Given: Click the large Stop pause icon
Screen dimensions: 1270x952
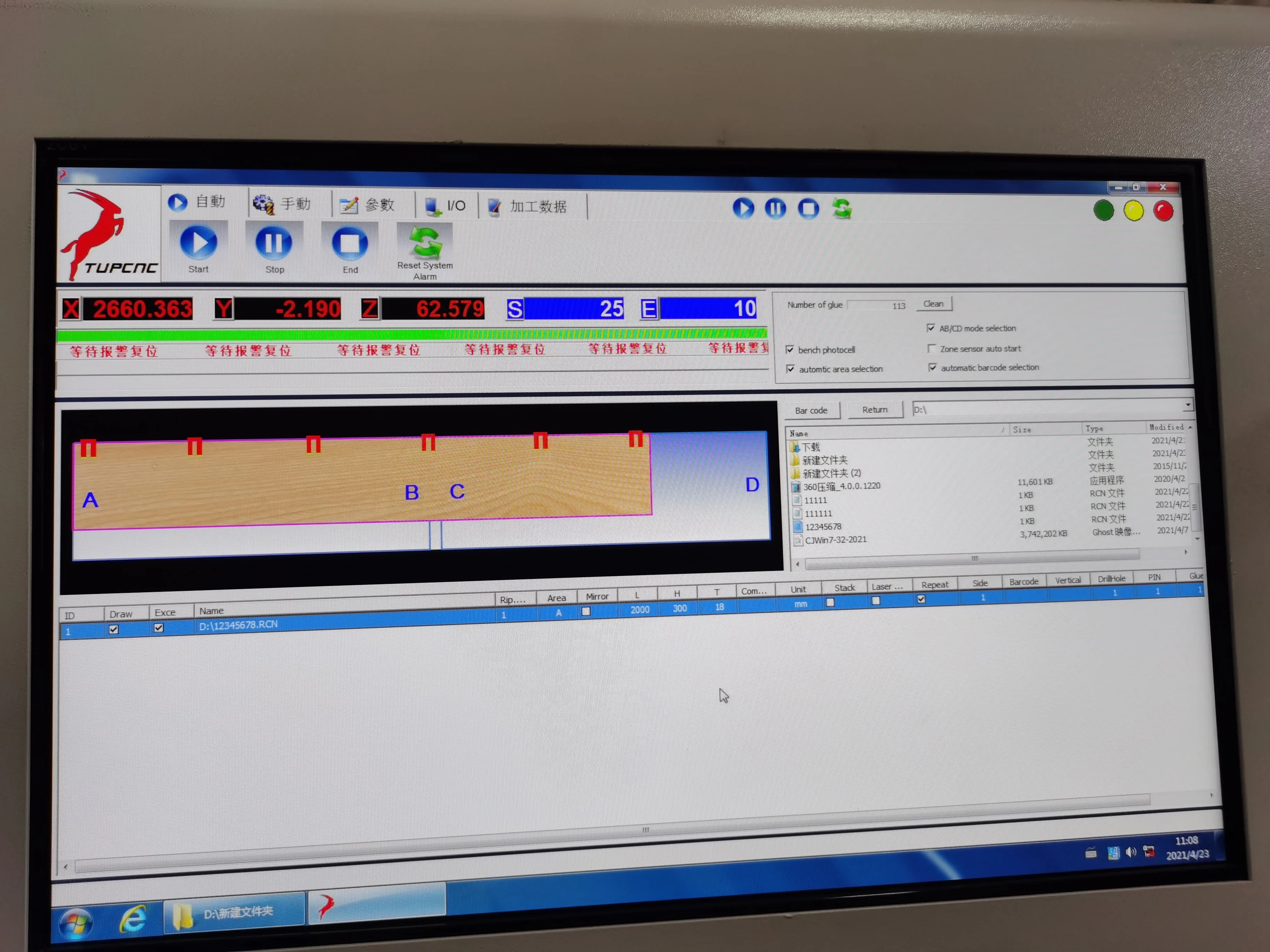Looking at the screenshot, I should (x=273, y=243).
